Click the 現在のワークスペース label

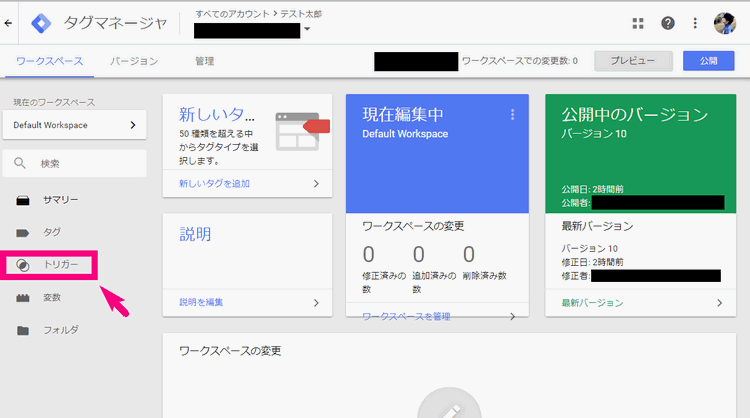54,102
